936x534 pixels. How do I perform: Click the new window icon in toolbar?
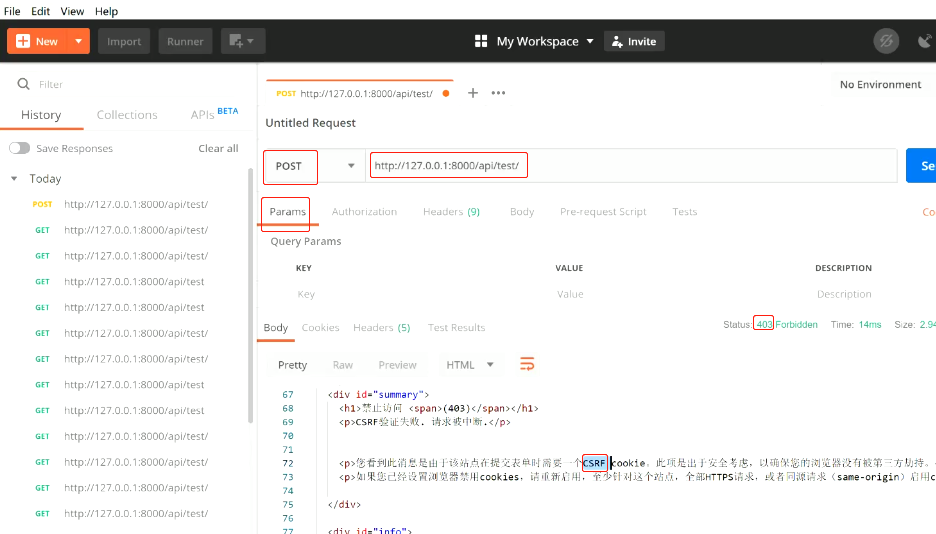click(242, 41)
